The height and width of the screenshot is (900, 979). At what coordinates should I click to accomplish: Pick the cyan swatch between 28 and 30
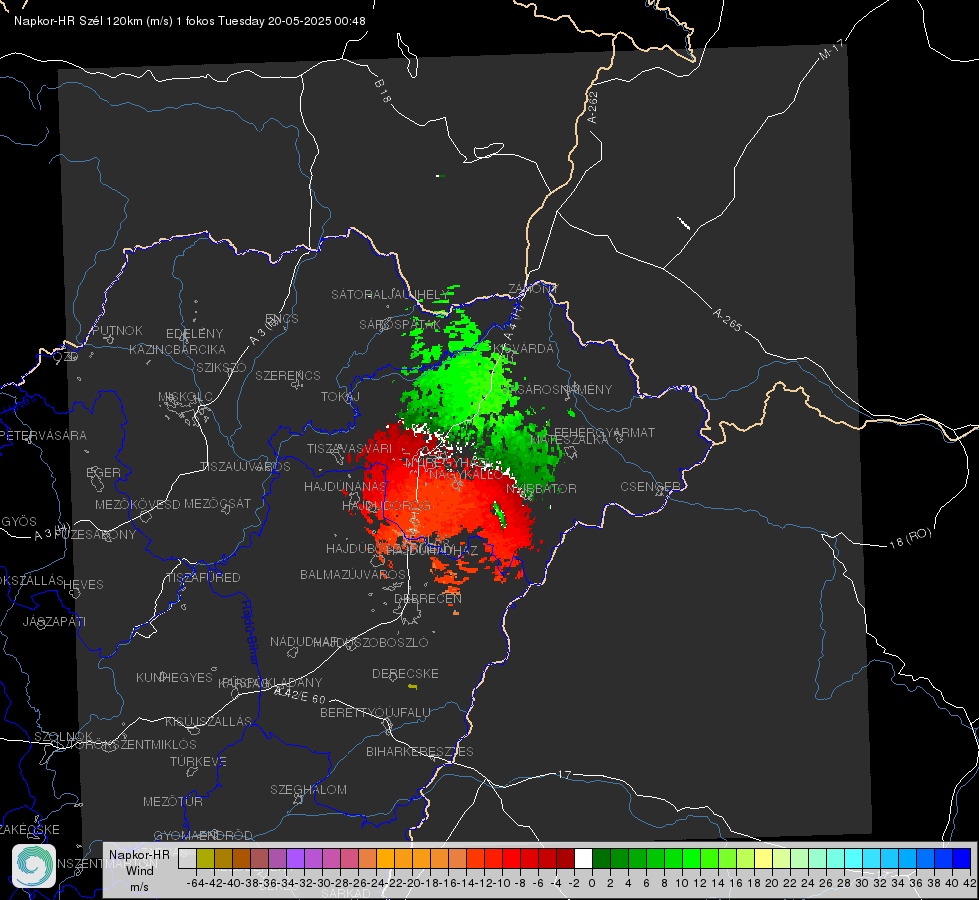854,858
